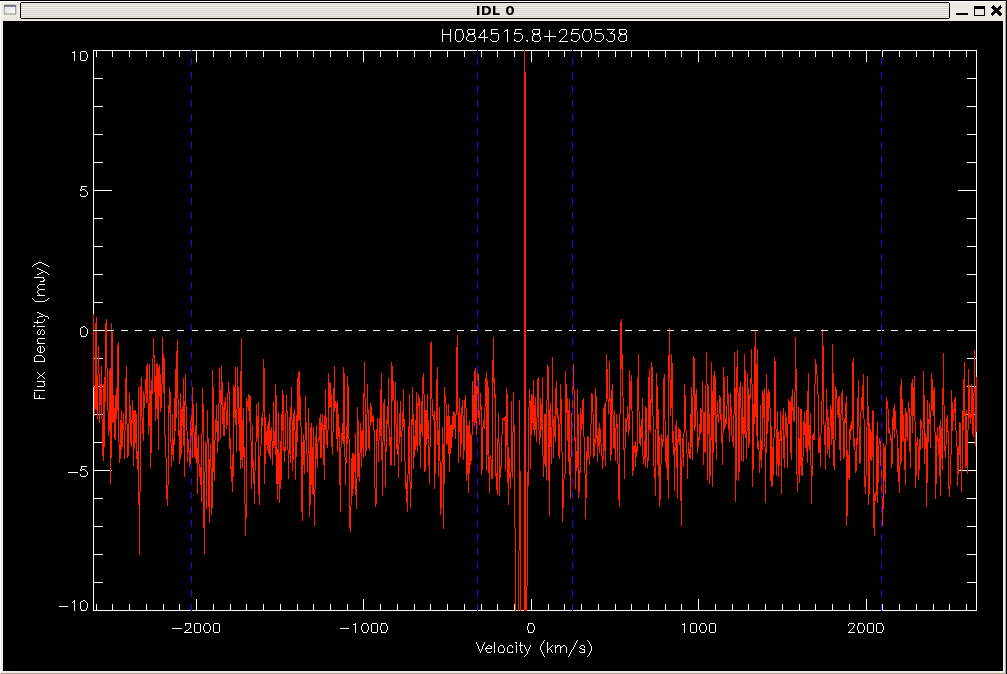1007x674 pixels.
Task: Open the window menu icon beside the title bar
Action: pos(10,10)
